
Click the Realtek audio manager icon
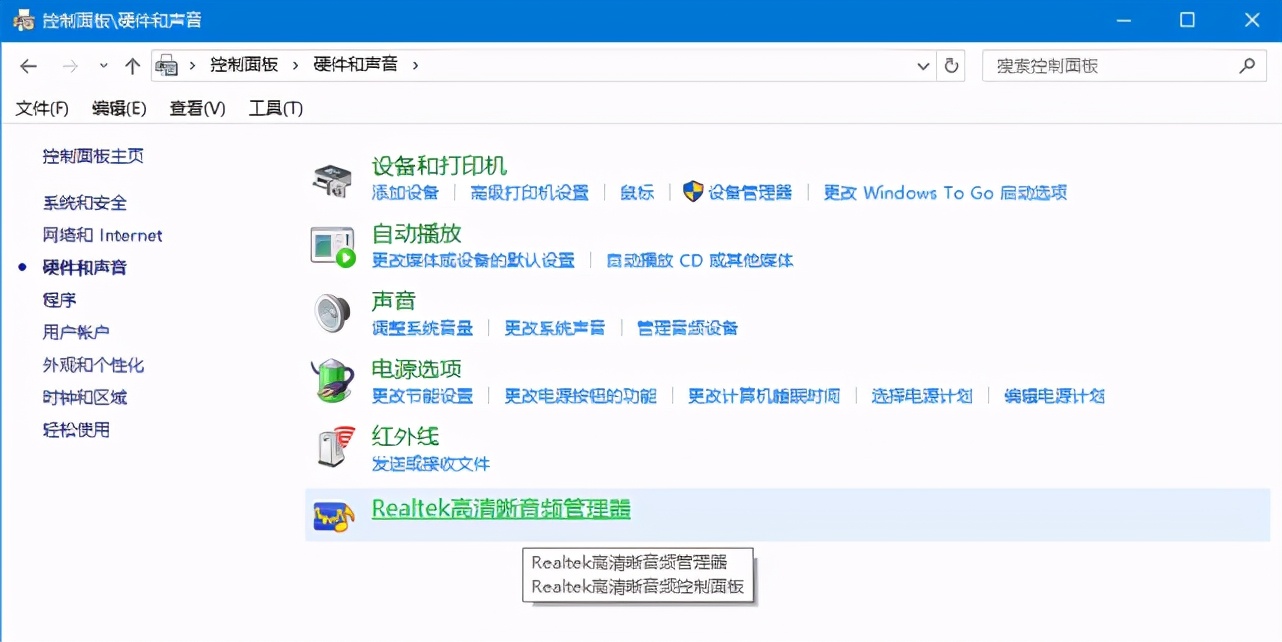pos(333,515)
